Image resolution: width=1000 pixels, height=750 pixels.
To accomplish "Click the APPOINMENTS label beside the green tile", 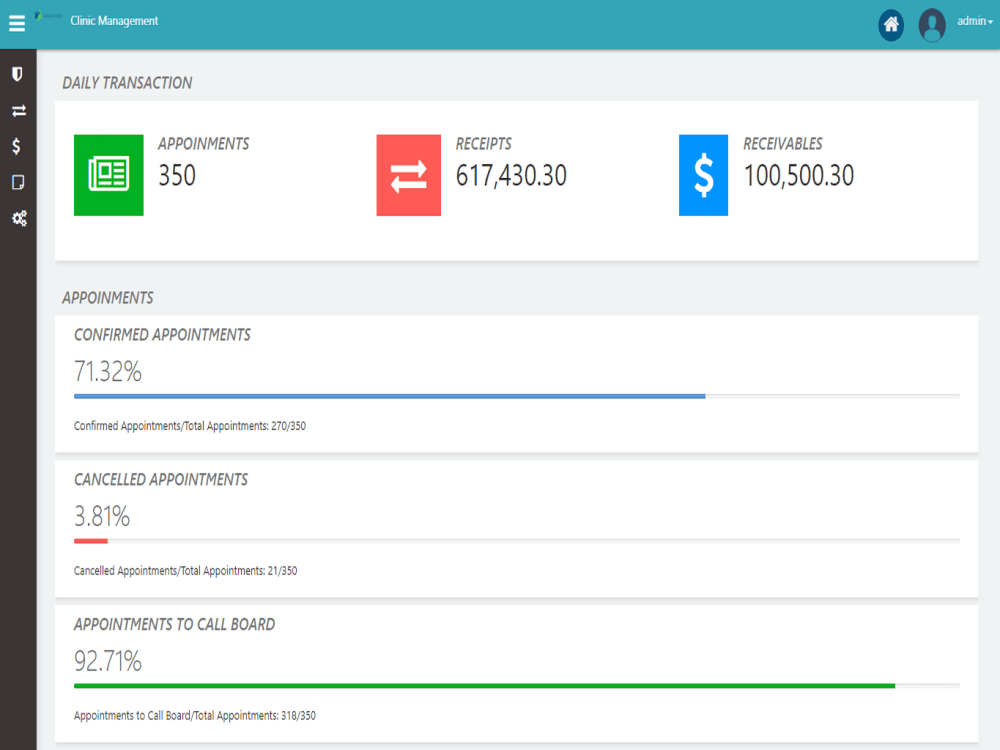I will click(203, 143).
